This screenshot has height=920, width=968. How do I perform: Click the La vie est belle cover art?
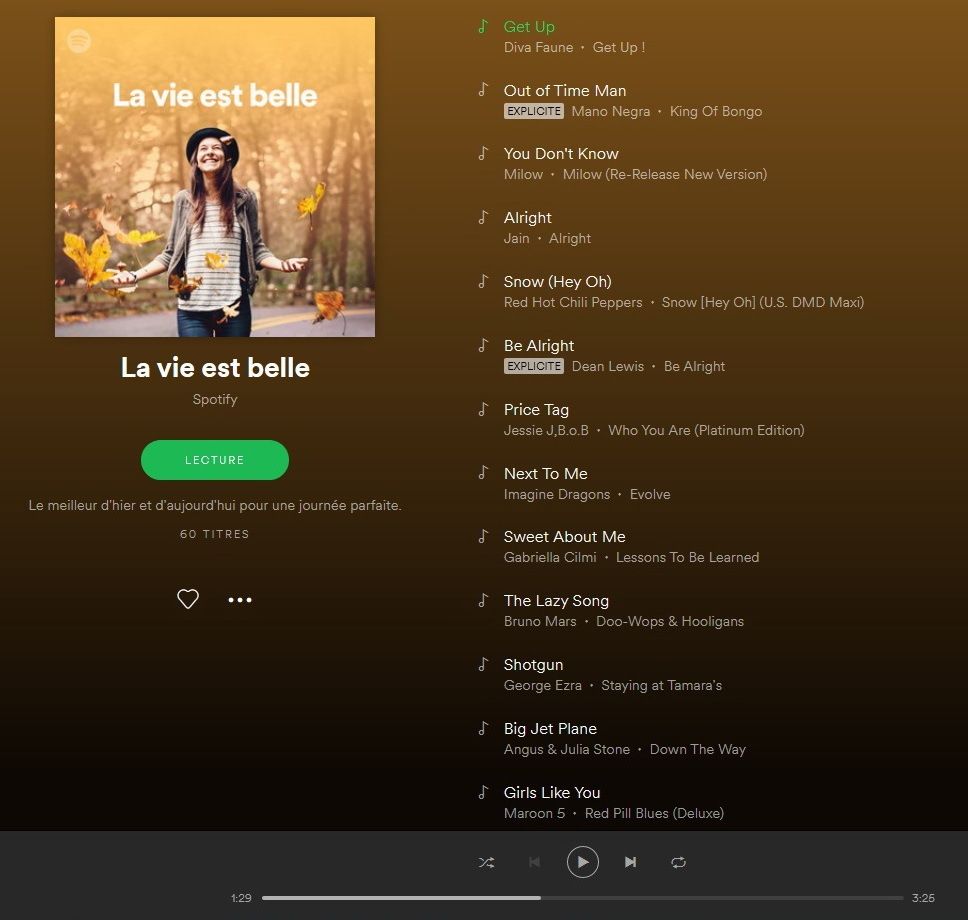pyautogui.click(x=215, y=177)
